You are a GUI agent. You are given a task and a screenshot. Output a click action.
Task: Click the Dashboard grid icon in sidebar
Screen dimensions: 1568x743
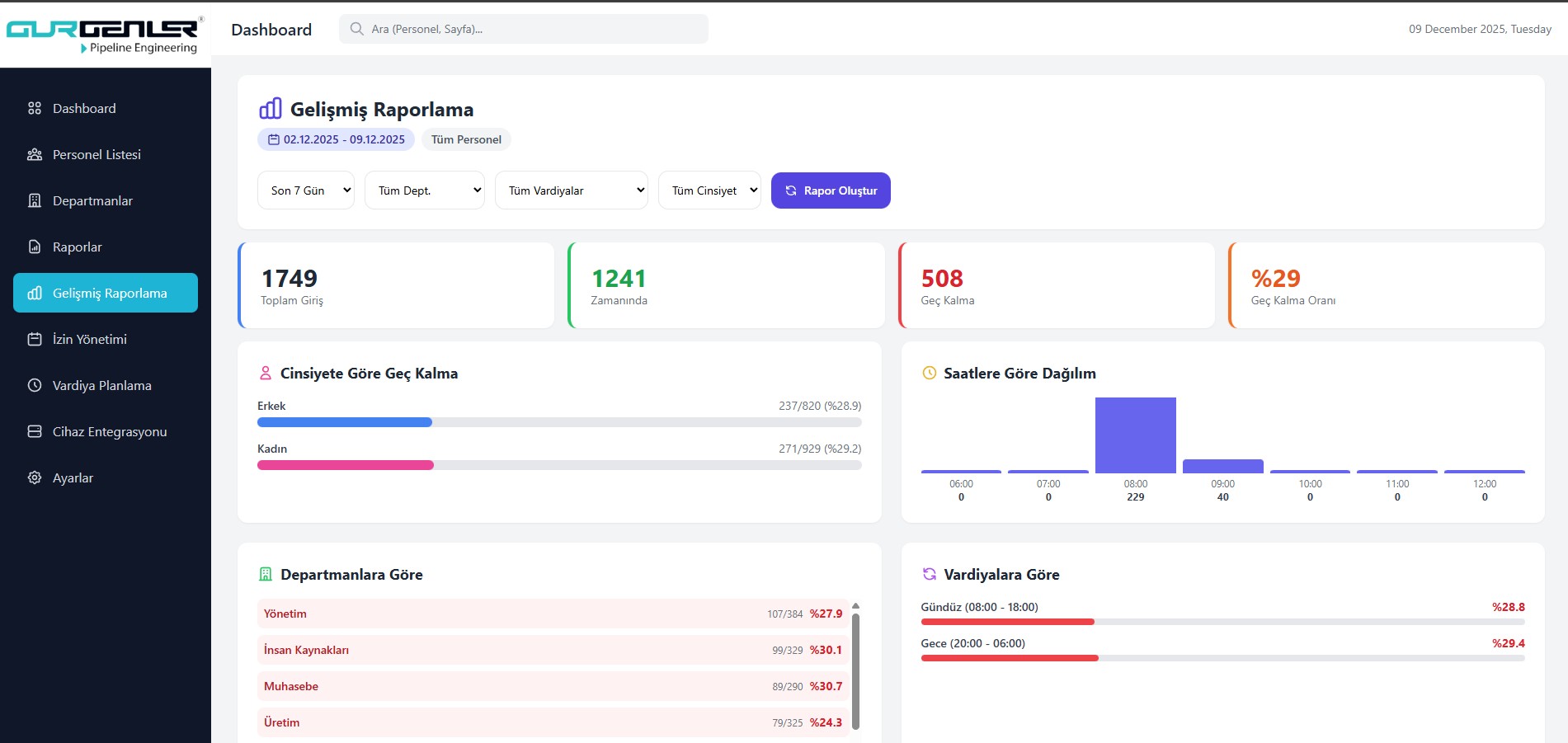(x=35, y=108)
